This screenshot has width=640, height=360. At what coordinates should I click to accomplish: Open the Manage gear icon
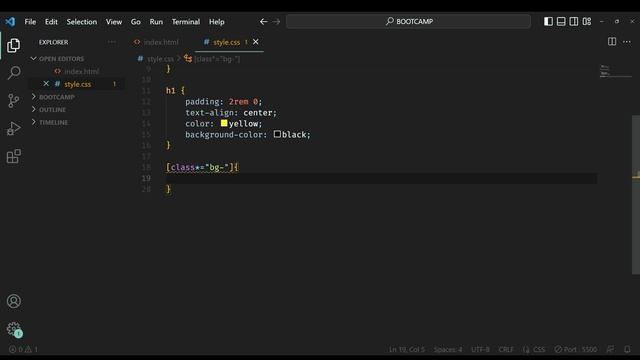tap(13, 329)
